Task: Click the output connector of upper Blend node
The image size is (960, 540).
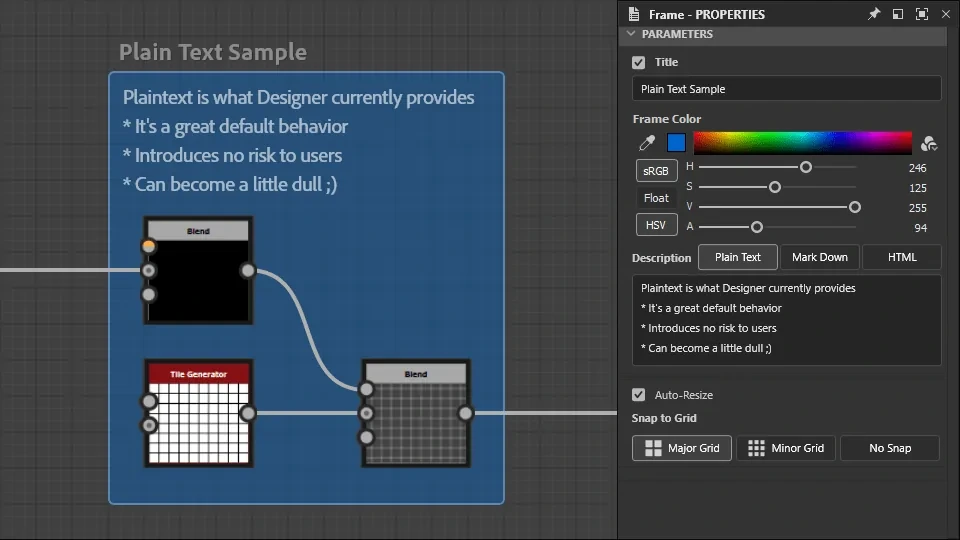Action: pyautogui.click(x=247, y=271)
